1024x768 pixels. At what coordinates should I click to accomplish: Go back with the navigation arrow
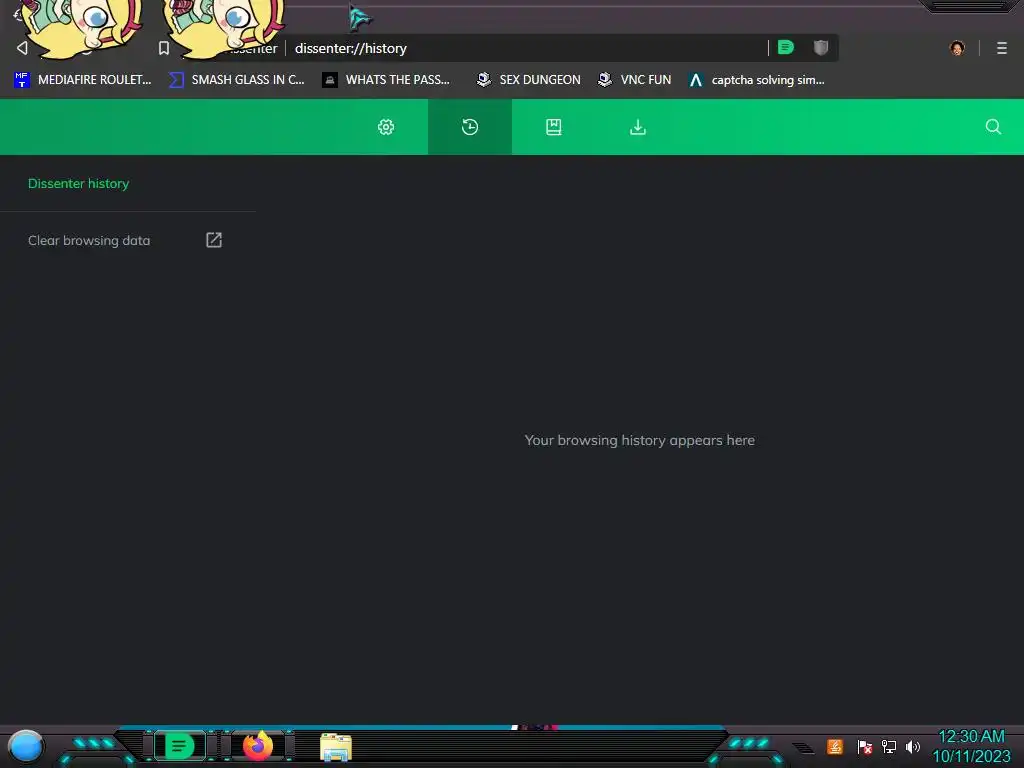click(22, 48)
